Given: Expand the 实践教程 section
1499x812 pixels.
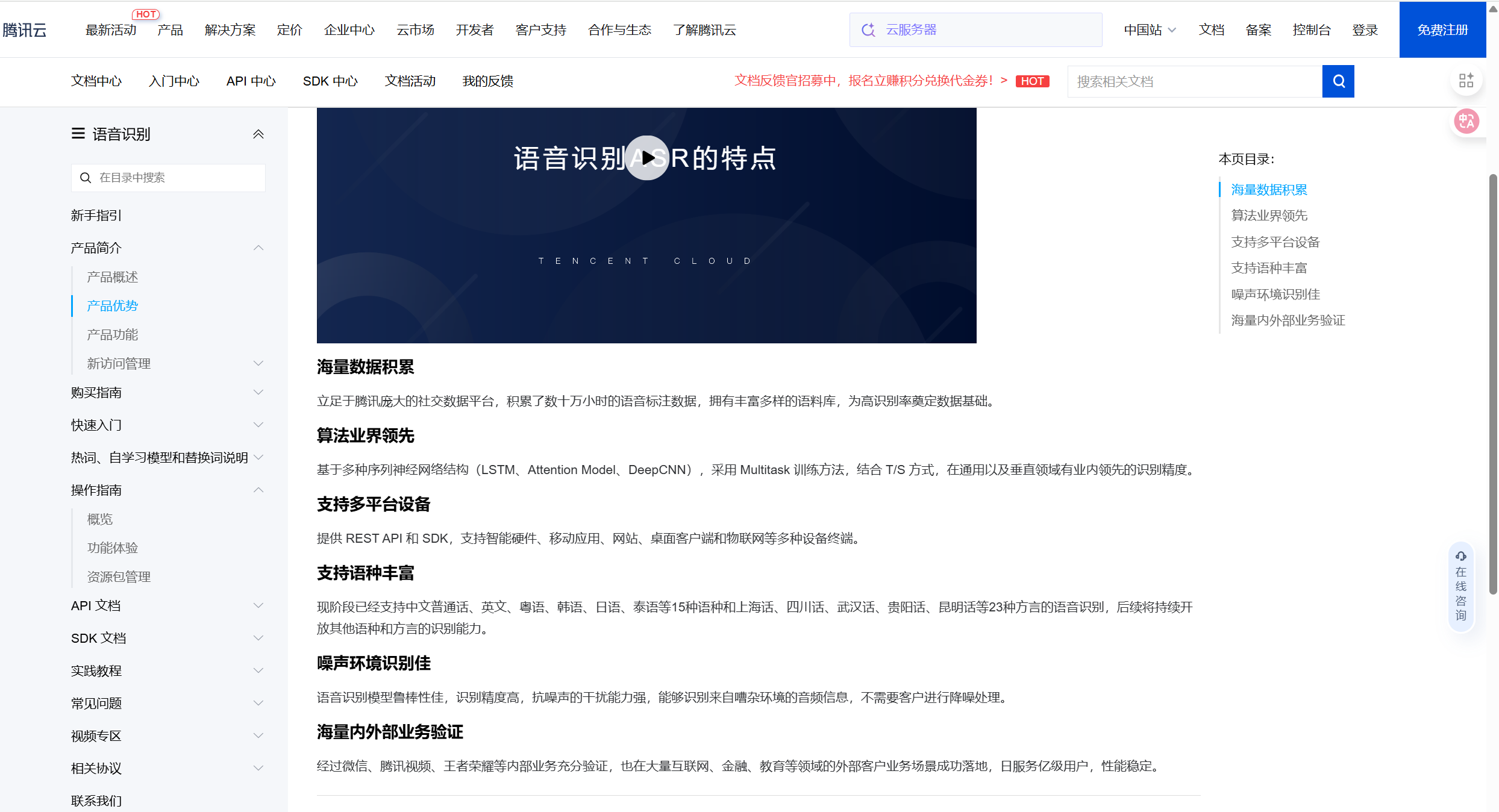Looking at the screenshot, I should 258,670.
